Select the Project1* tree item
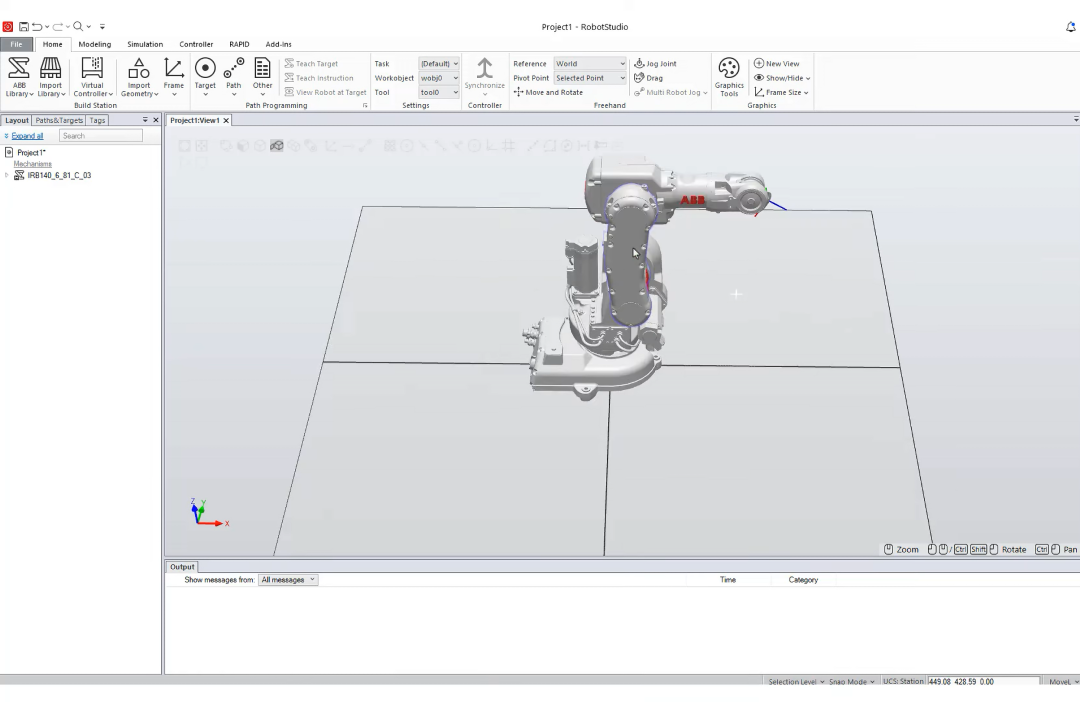Image resolution: width=1080 pixels, height=702 pixels. [31, 152]
